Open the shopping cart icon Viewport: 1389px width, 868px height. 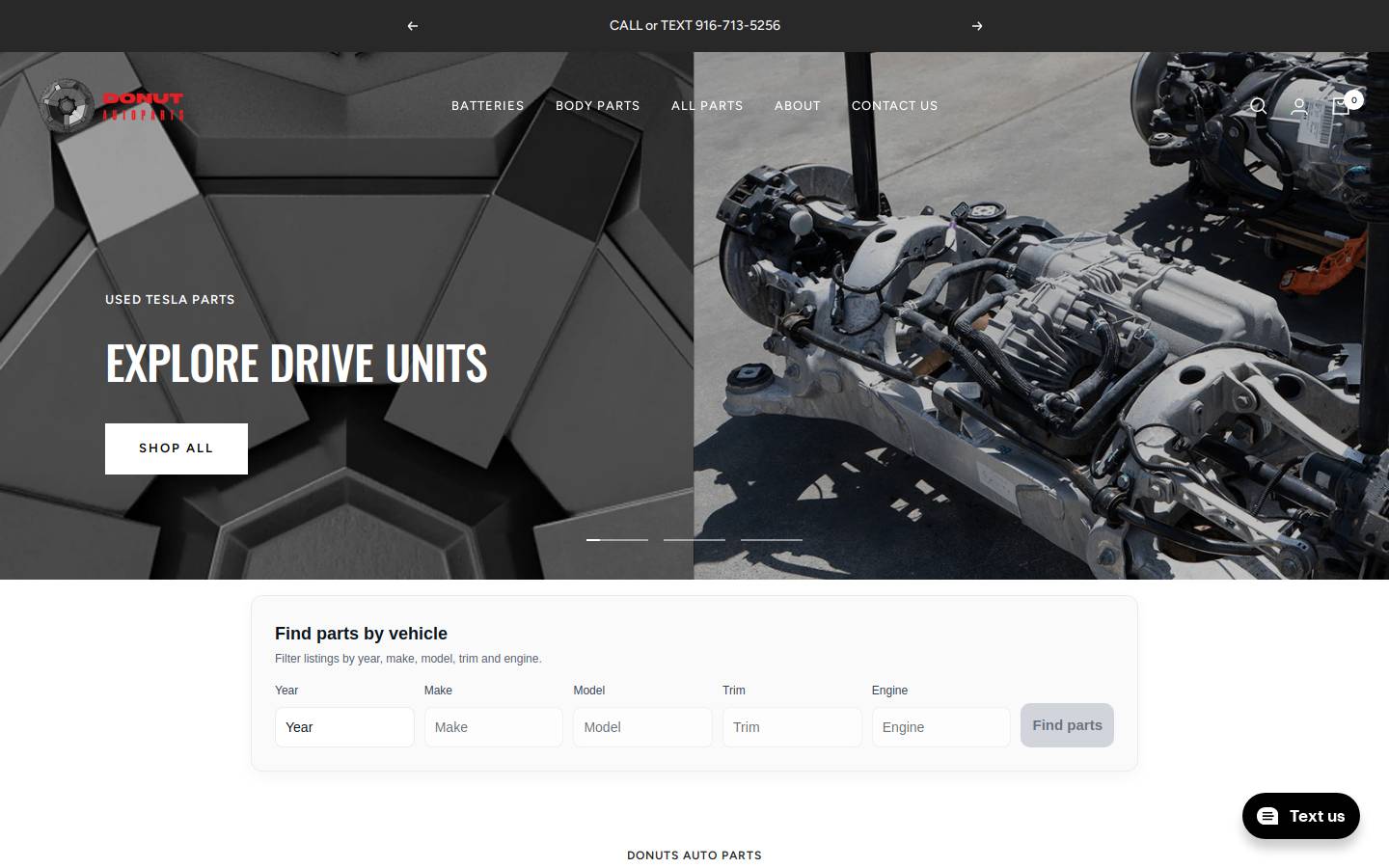coord(1344,104)
